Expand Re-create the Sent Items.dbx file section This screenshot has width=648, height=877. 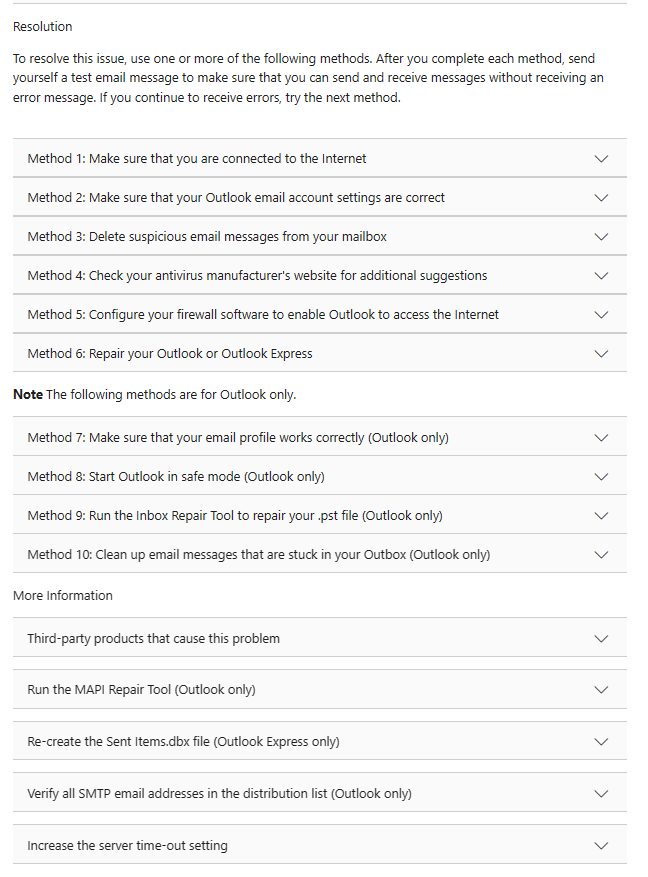(320, 741)
